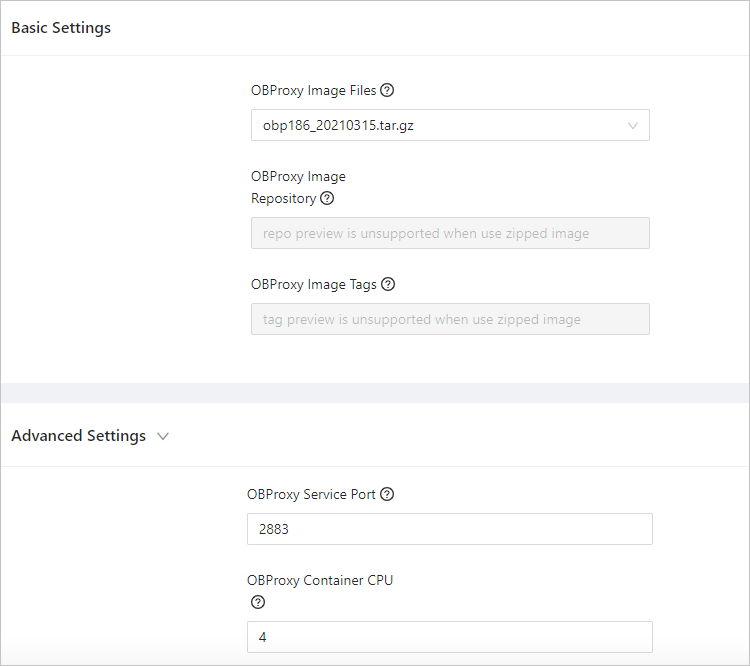Click the disabled repo preview field
The width and height of the screenshot is (750, 666).
point(449,233)
